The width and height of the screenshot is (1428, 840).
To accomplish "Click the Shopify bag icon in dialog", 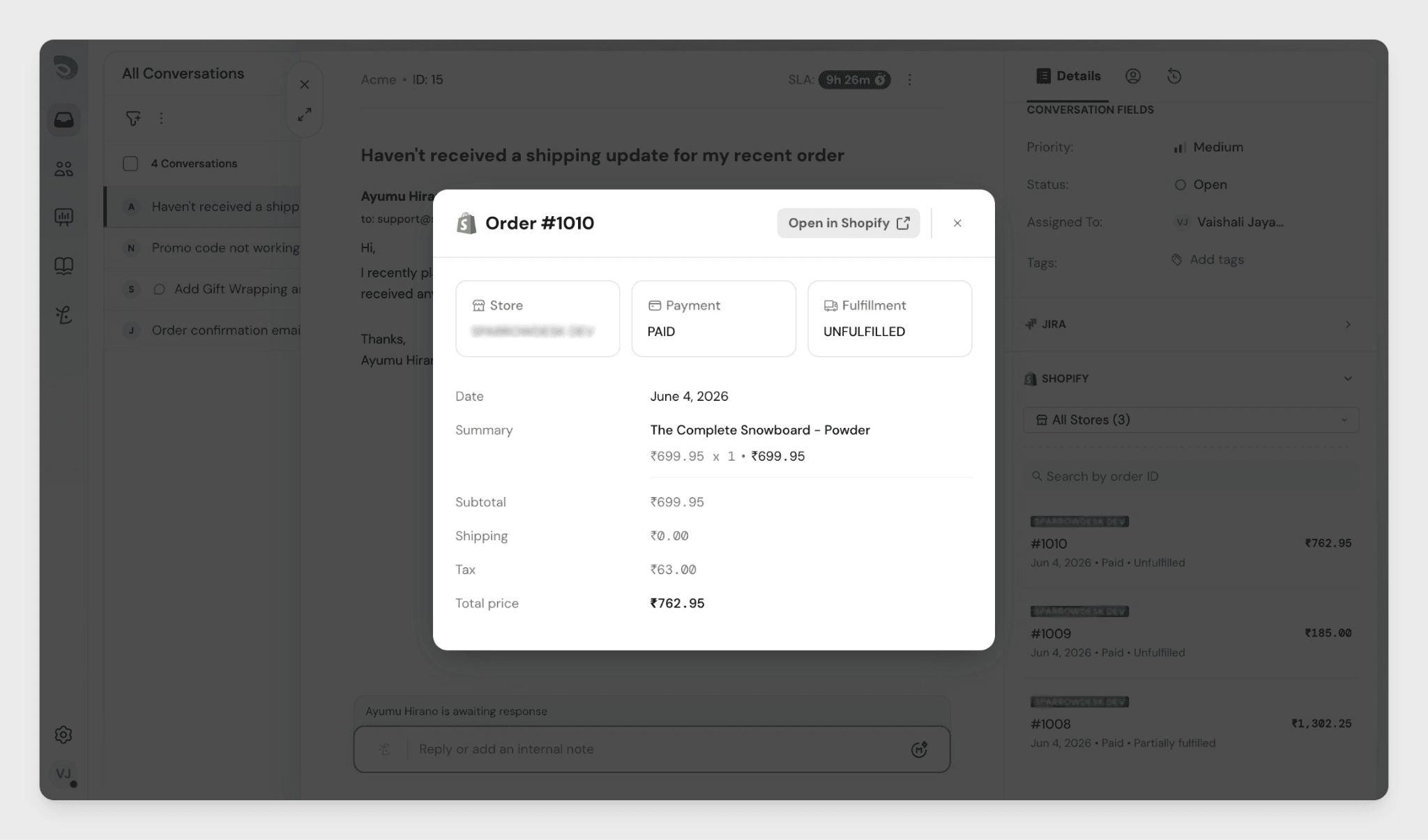I will coord(466,223).
